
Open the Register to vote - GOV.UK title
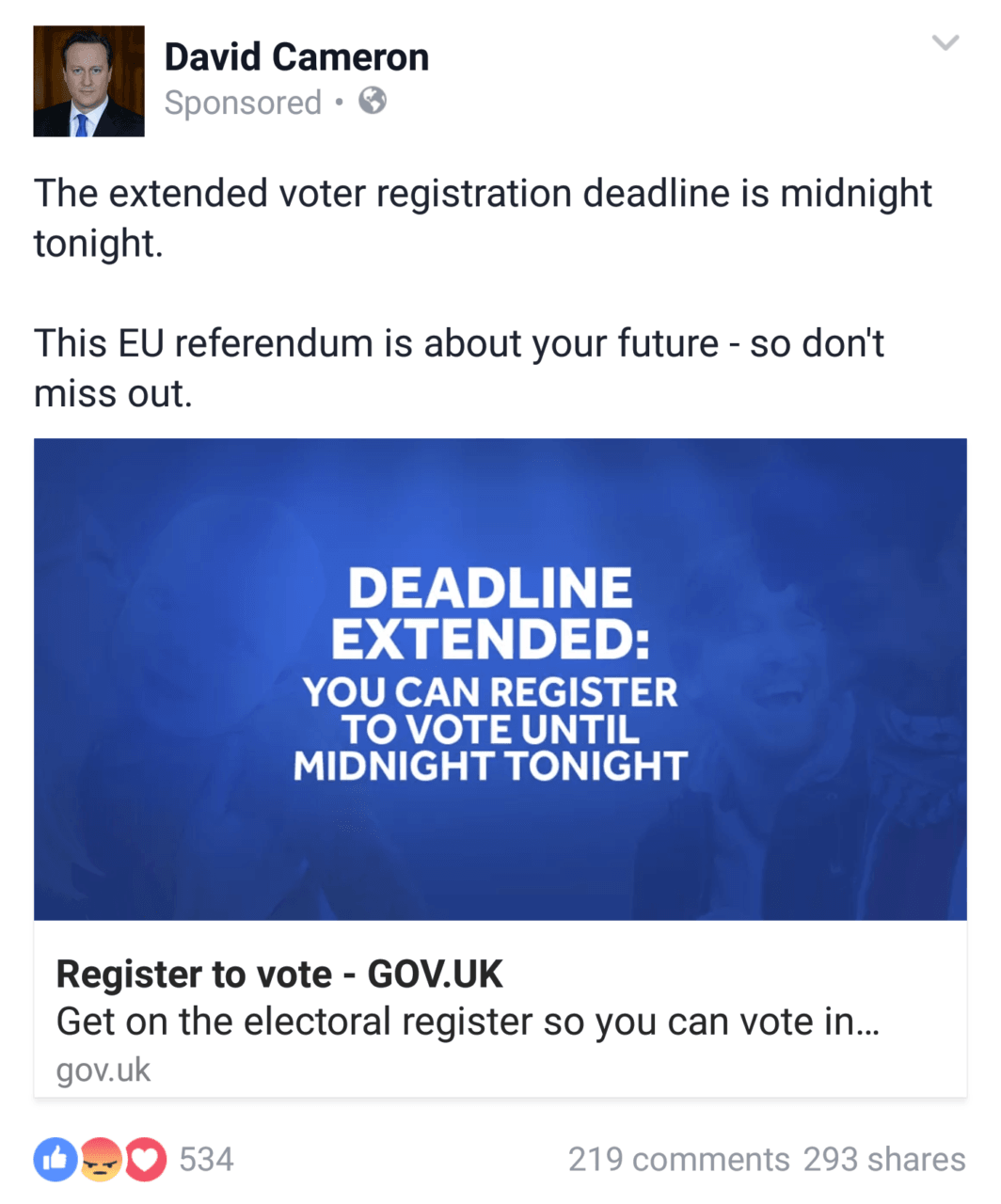279,974
